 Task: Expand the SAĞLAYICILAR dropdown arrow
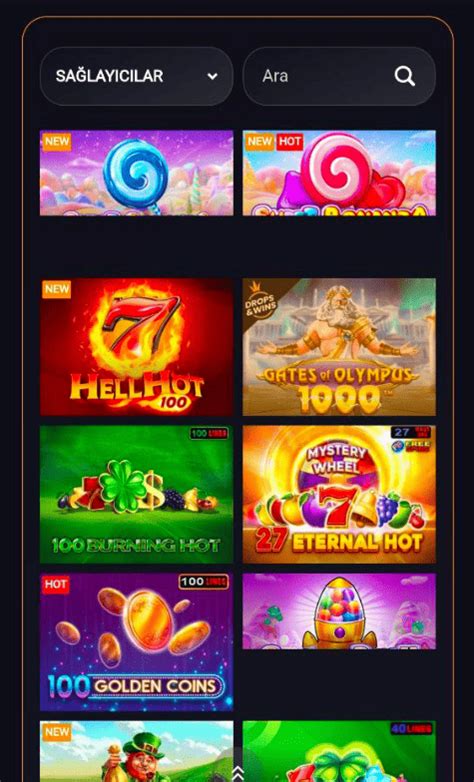point(213,76)
